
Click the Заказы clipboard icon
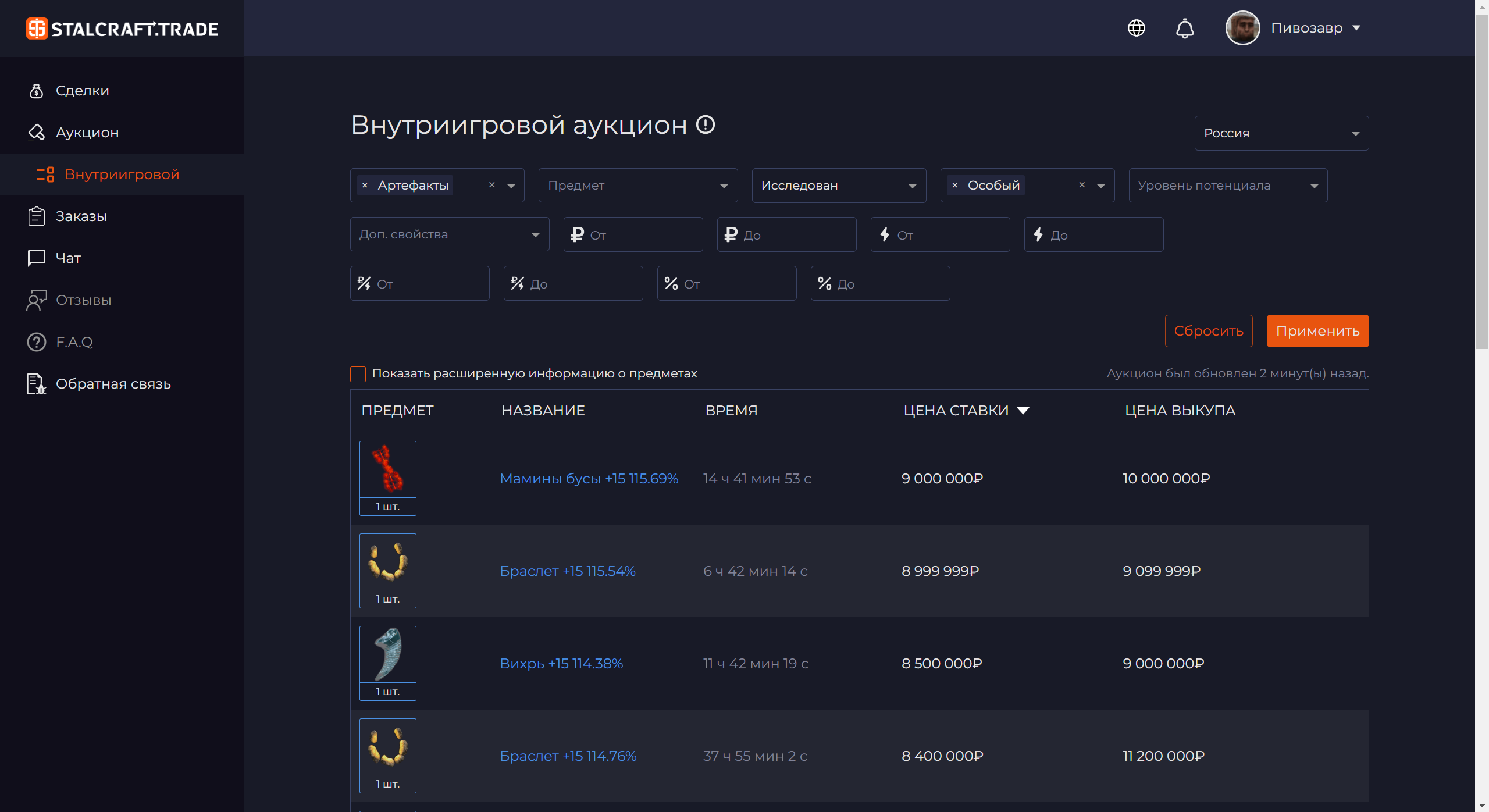tap(37, 216)
